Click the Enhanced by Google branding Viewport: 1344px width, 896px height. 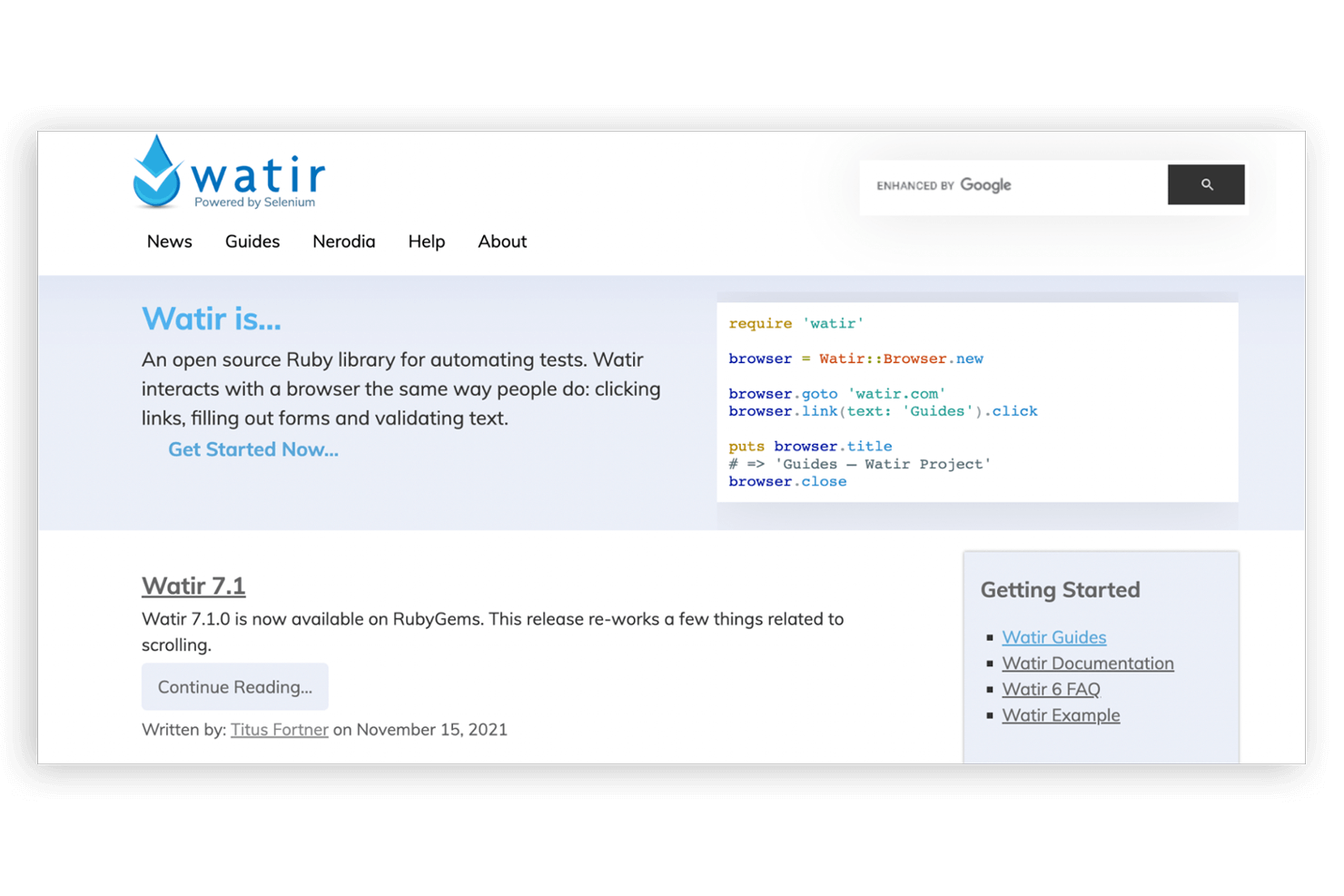[943, 184]
